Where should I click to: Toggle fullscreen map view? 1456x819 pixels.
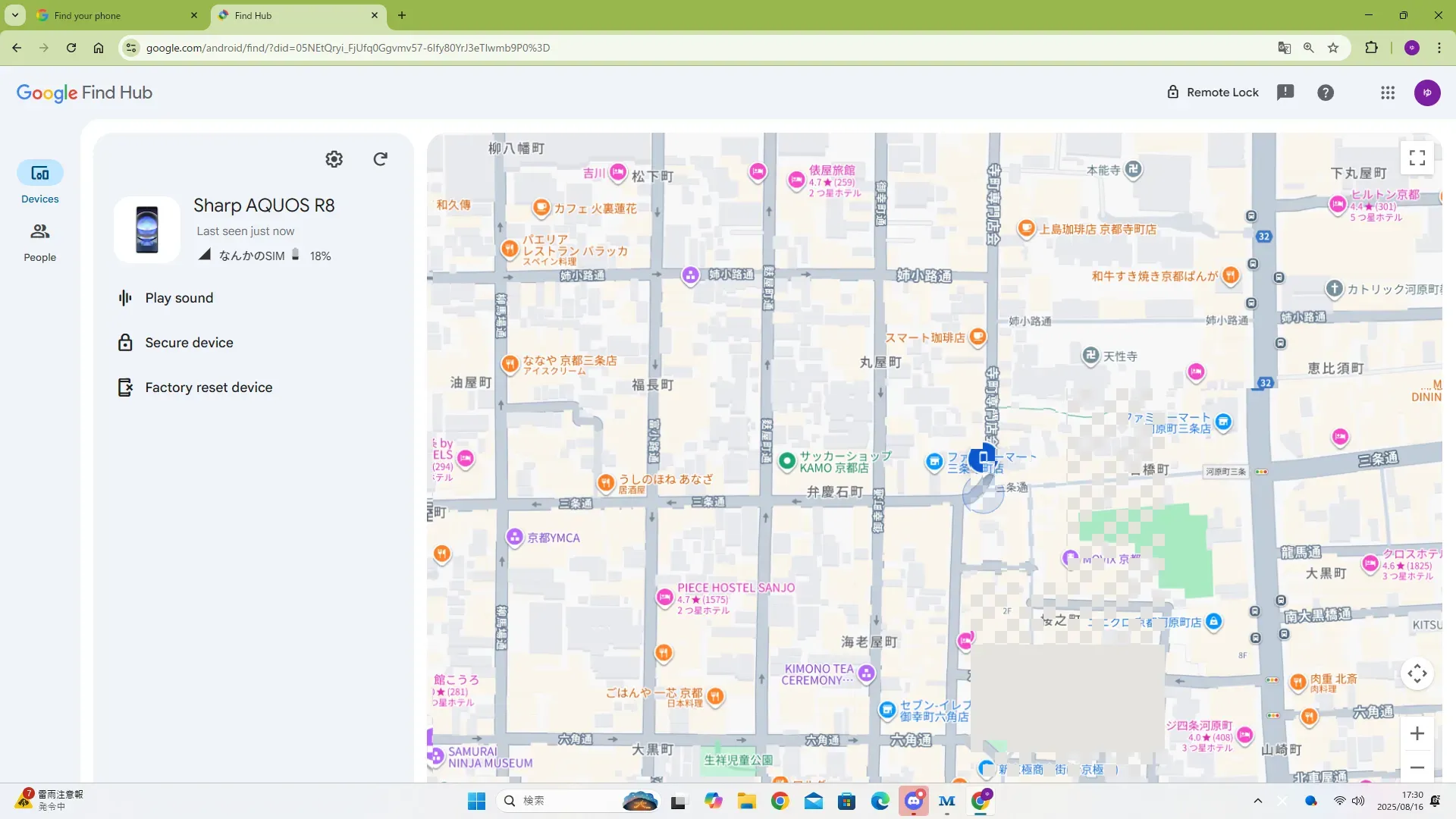point(1417,158)
